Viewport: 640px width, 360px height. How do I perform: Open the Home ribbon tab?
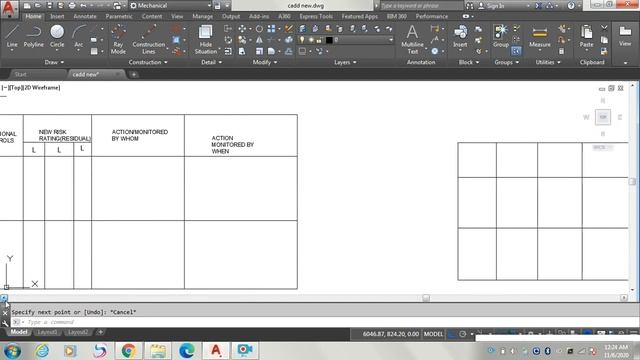(x=33, y=16)
